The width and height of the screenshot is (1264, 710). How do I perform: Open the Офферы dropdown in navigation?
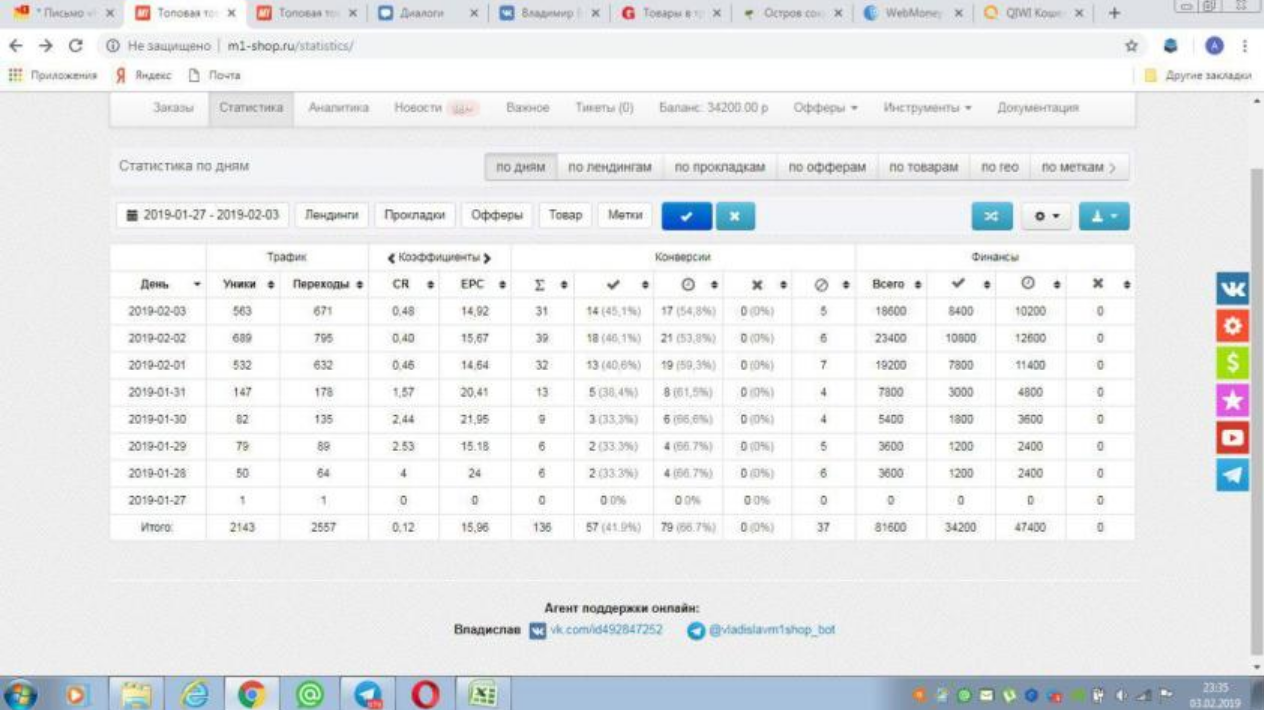point(825,108)
